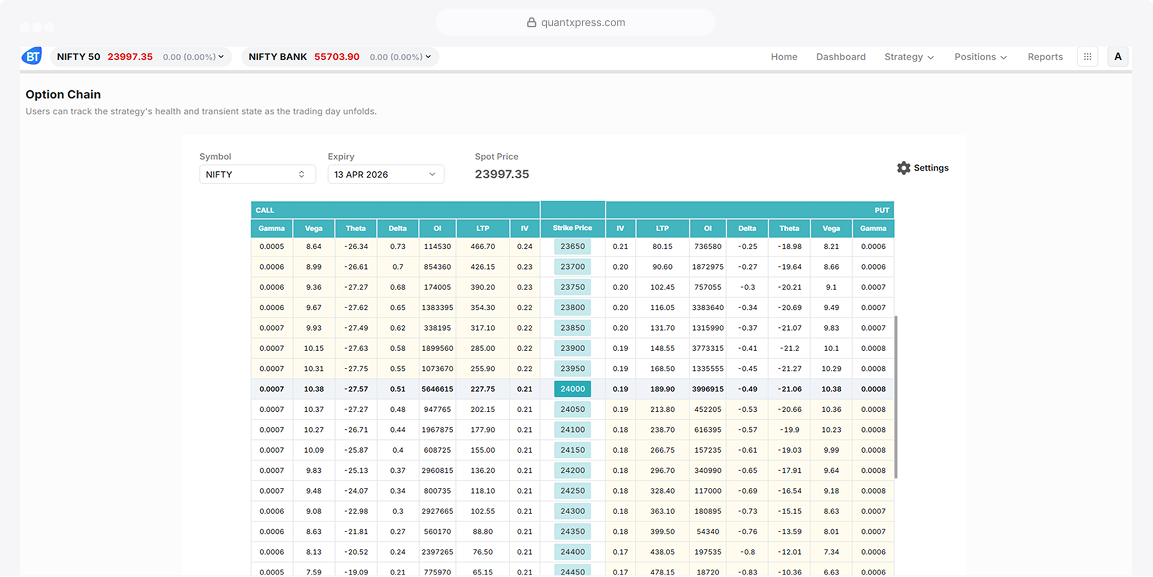Expand the Strategy menu
This screenshot has height=577, width=1153.
click(909, 57)
